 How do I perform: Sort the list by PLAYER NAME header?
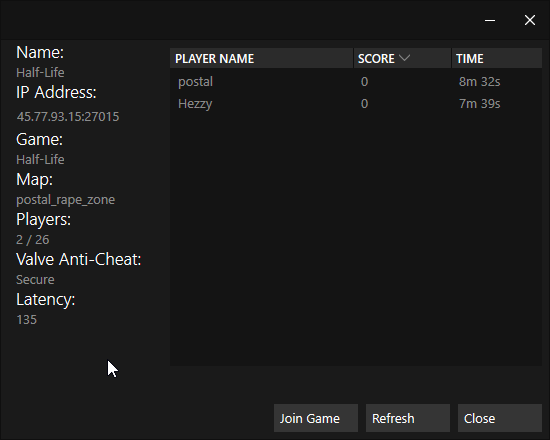click(261, 58)
